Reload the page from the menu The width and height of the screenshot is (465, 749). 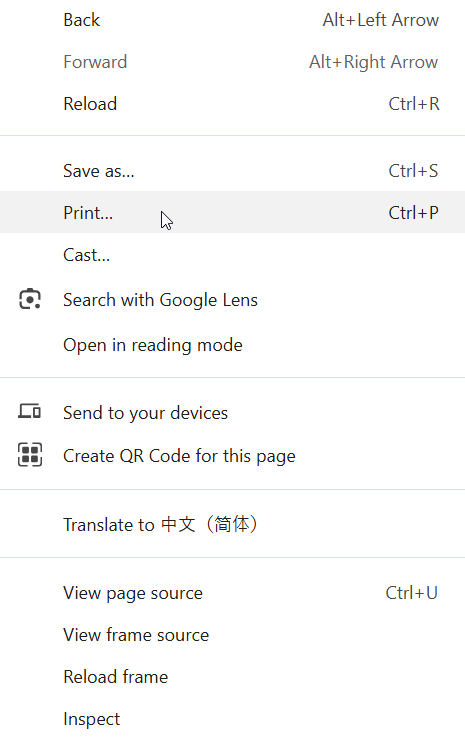[x=232, y=104]
